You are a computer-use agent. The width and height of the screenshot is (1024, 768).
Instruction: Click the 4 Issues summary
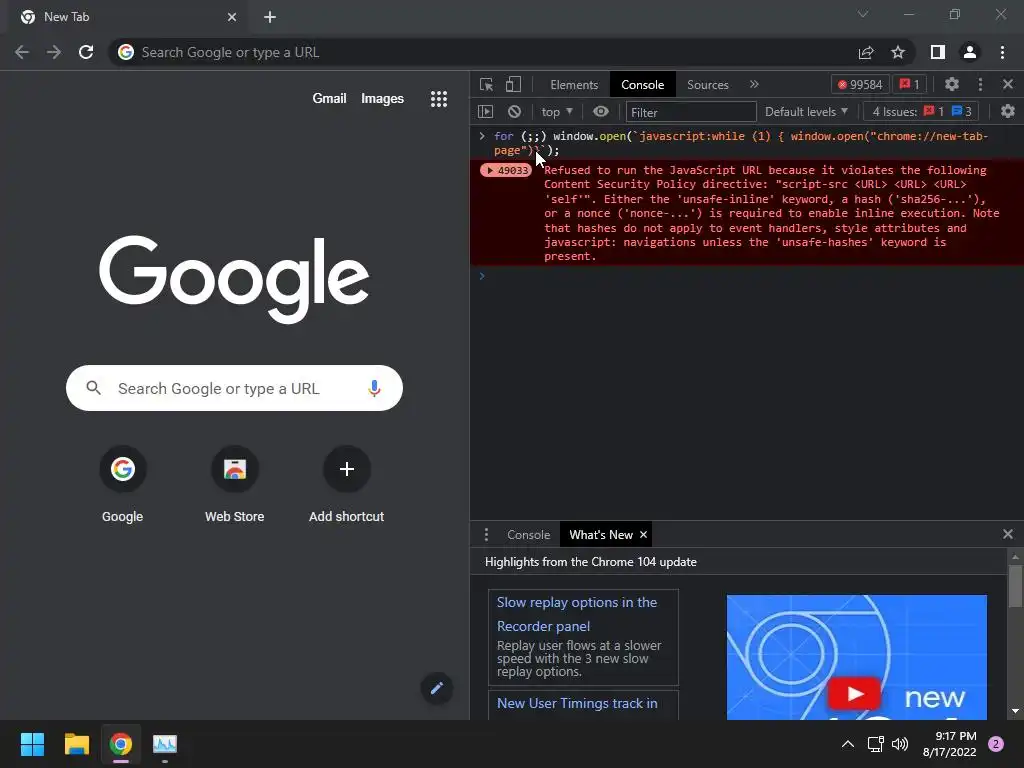pos(921,112)
